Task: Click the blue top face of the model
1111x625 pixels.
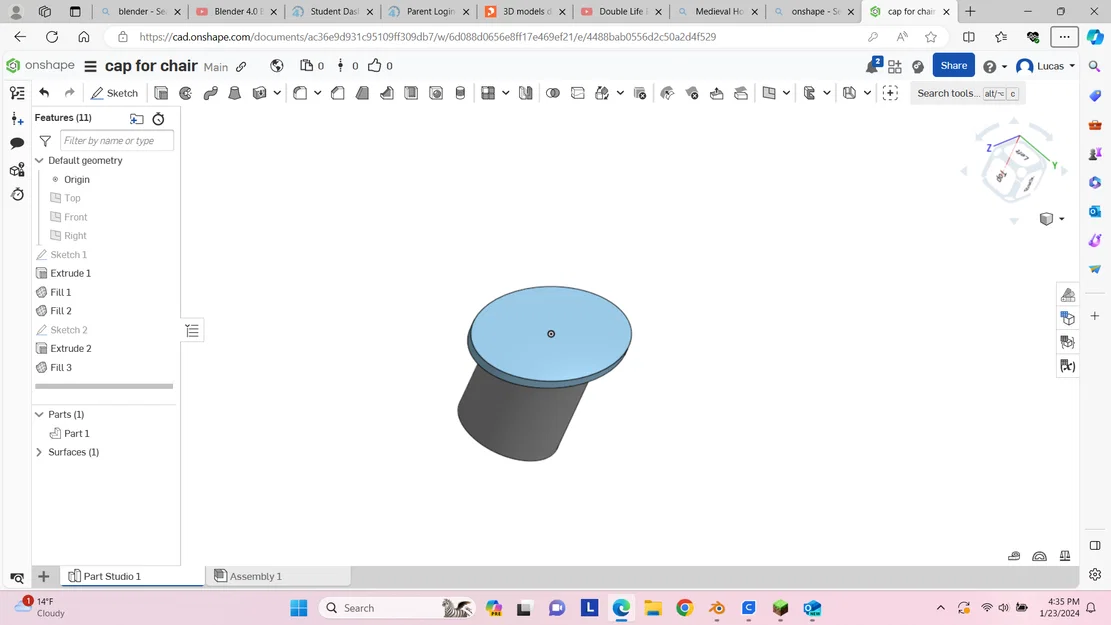Action: [550, 333]
